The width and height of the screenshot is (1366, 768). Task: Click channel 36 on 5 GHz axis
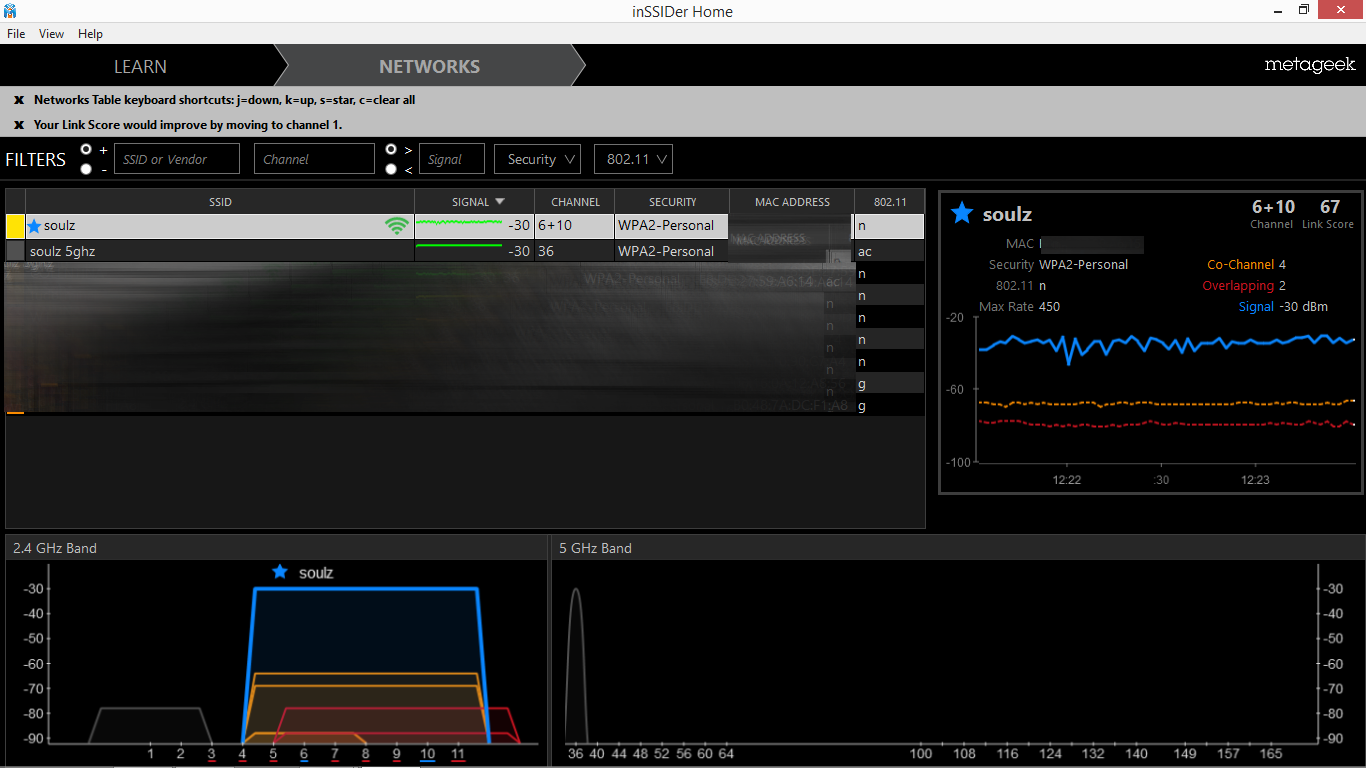tap(575, 754)
